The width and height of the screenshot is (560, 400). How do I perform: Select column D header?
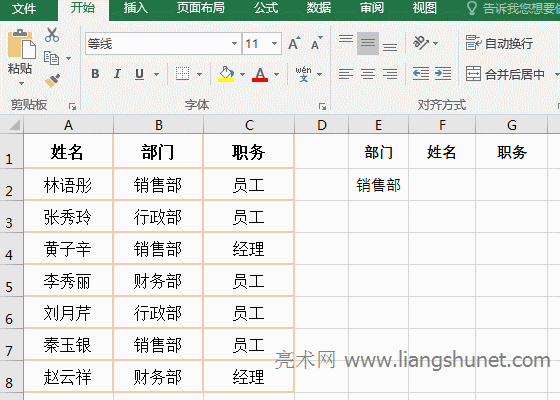(322, 125)
